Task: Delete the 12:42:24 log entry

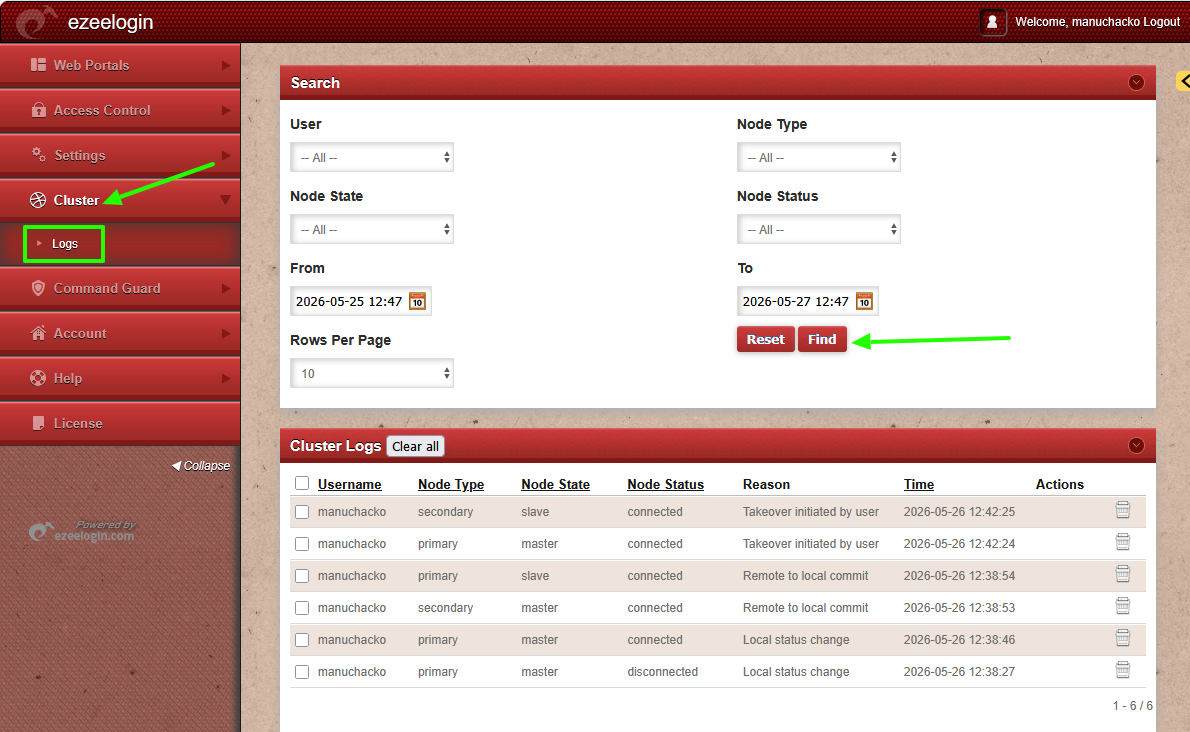Action: pos(1123,542)
